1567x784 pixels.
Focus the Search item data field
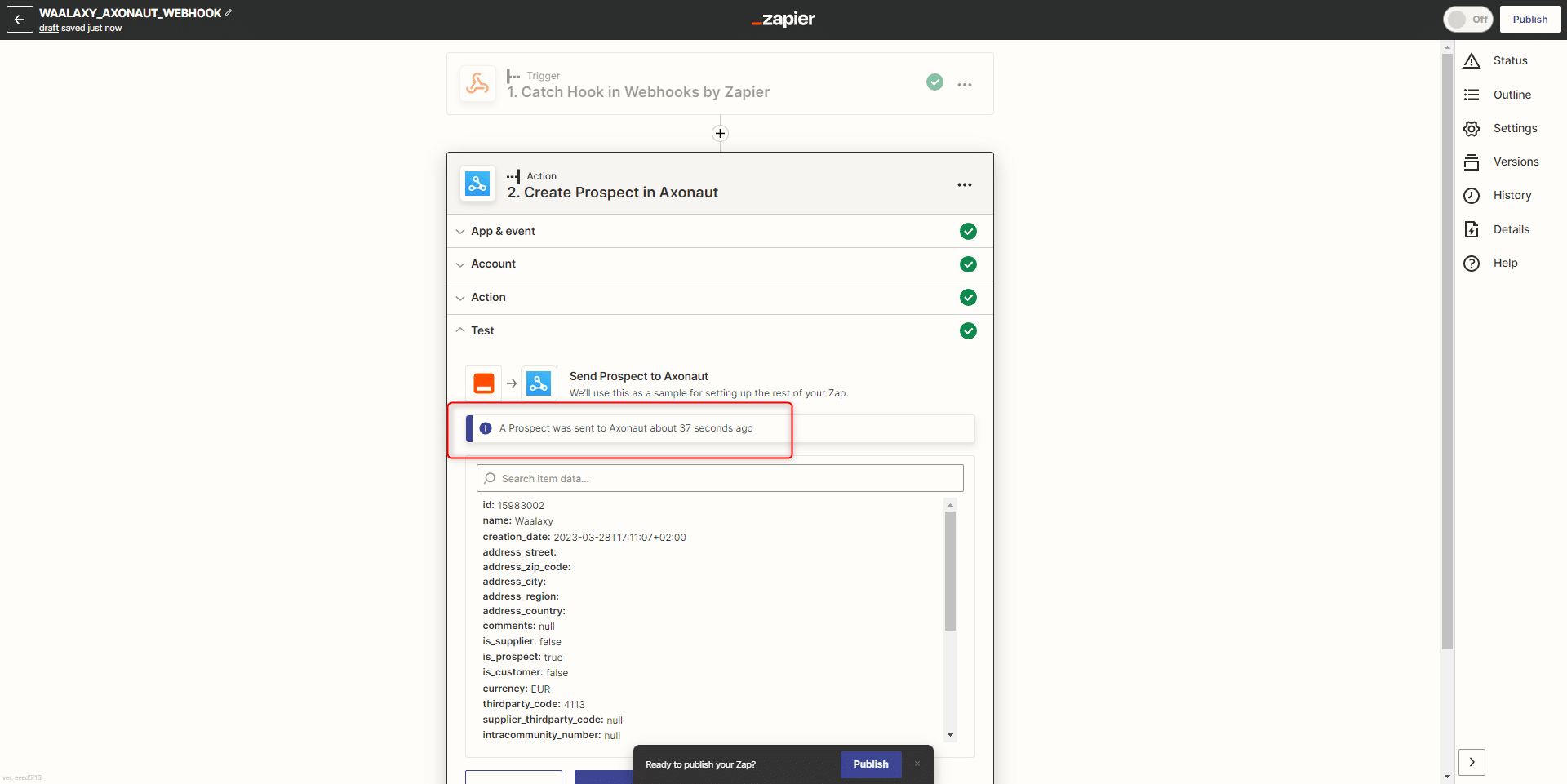coord(720,478)
